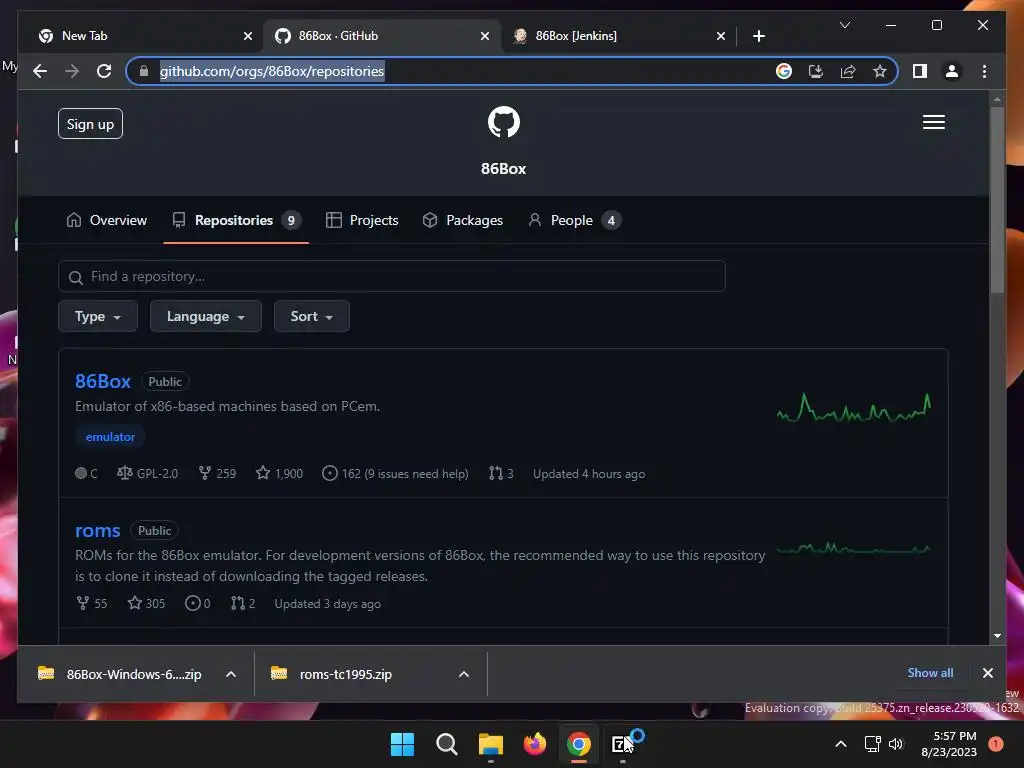This screenshot has height=768, width=1024.
Task: Click the address bar URL
Action: 272,71
